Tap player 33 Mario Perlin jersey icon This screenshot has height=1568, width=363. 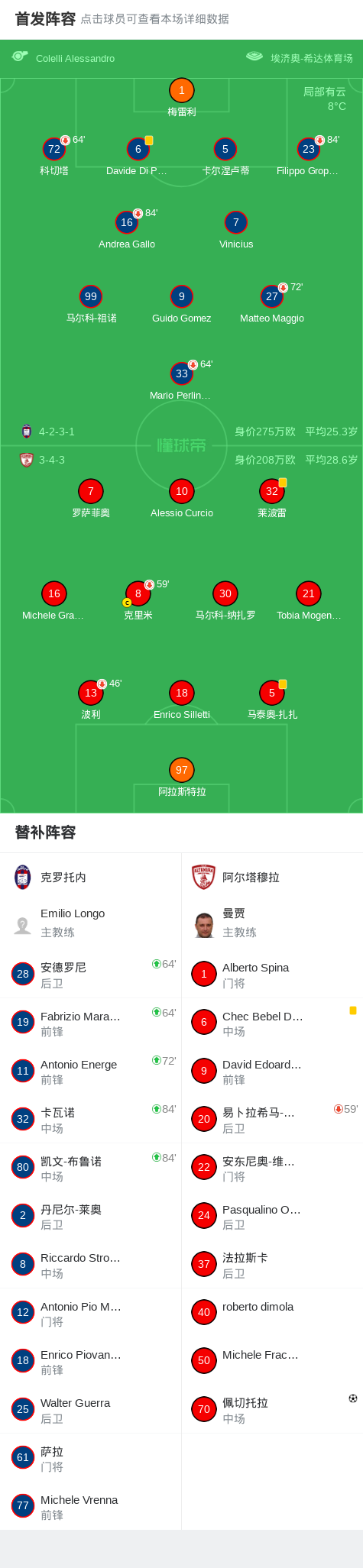[181, 373]
